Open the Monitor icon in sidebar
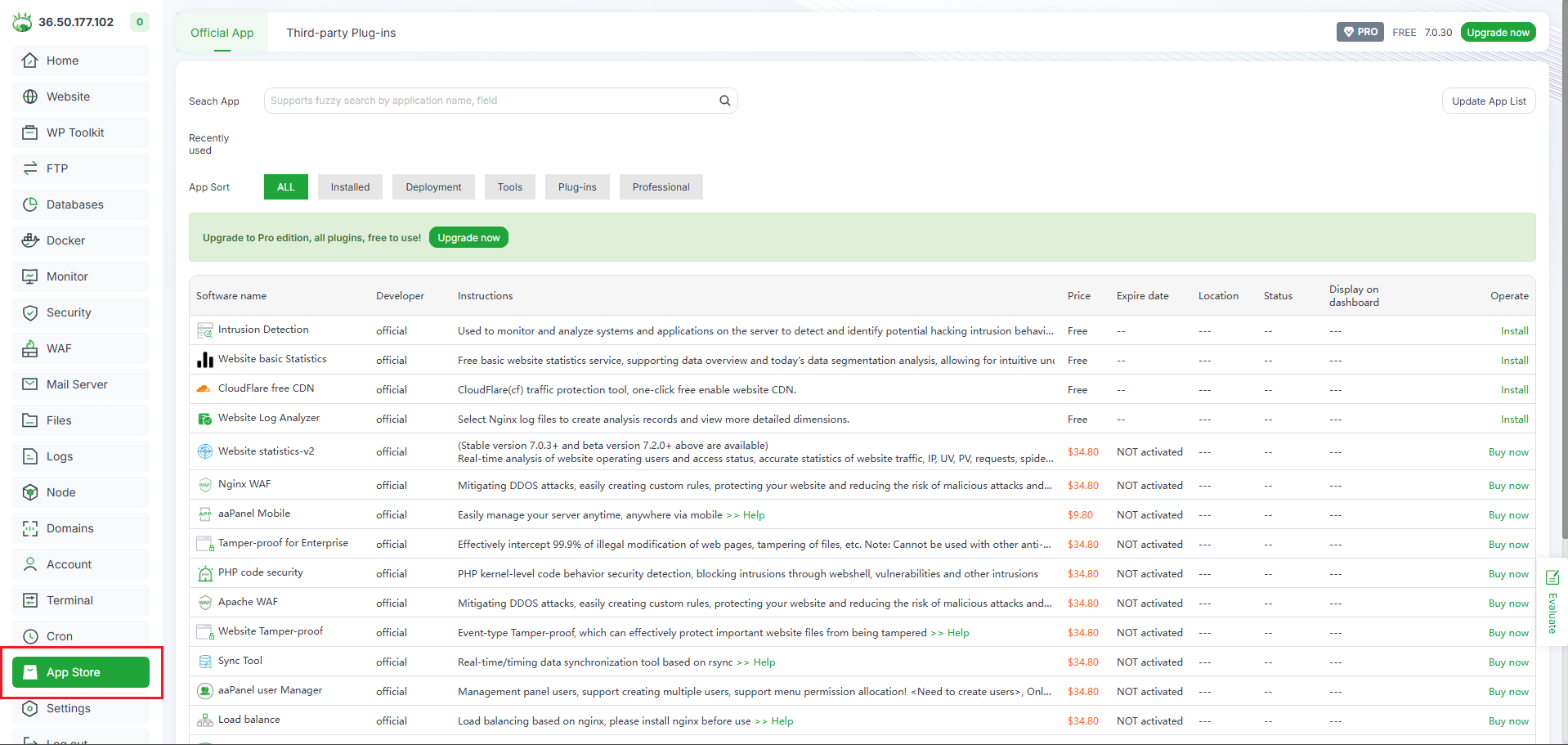Viewport: 1568px width, 745px height. [x=30, y=276]
